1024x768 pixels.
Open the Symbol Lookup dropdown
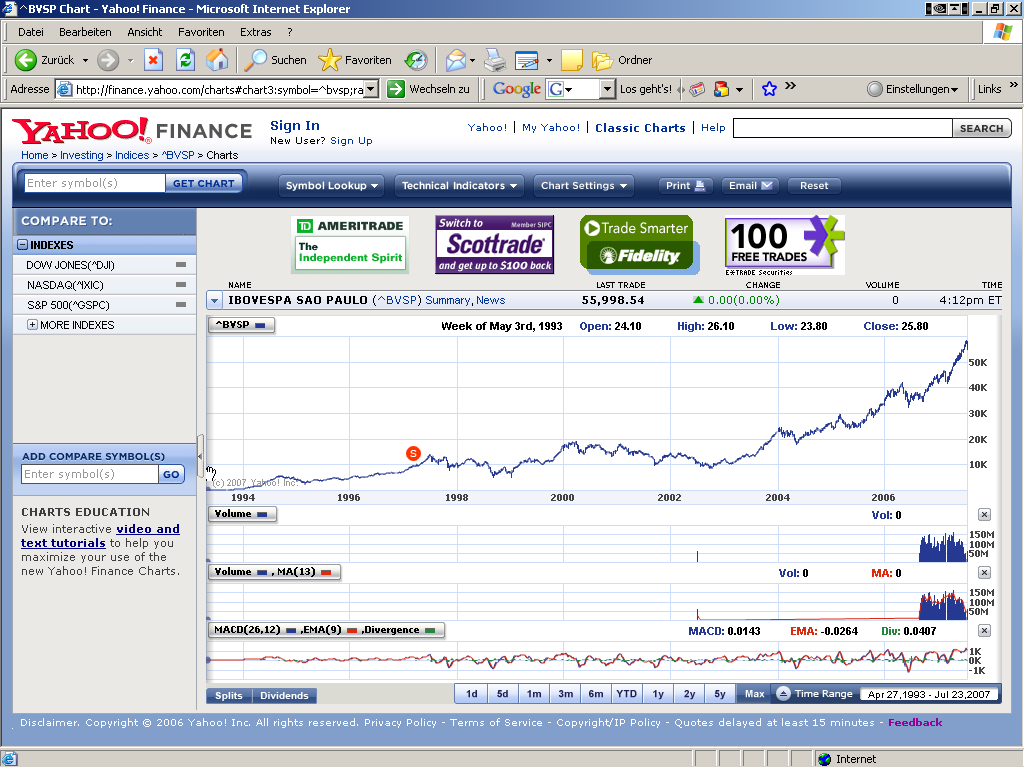331,185
